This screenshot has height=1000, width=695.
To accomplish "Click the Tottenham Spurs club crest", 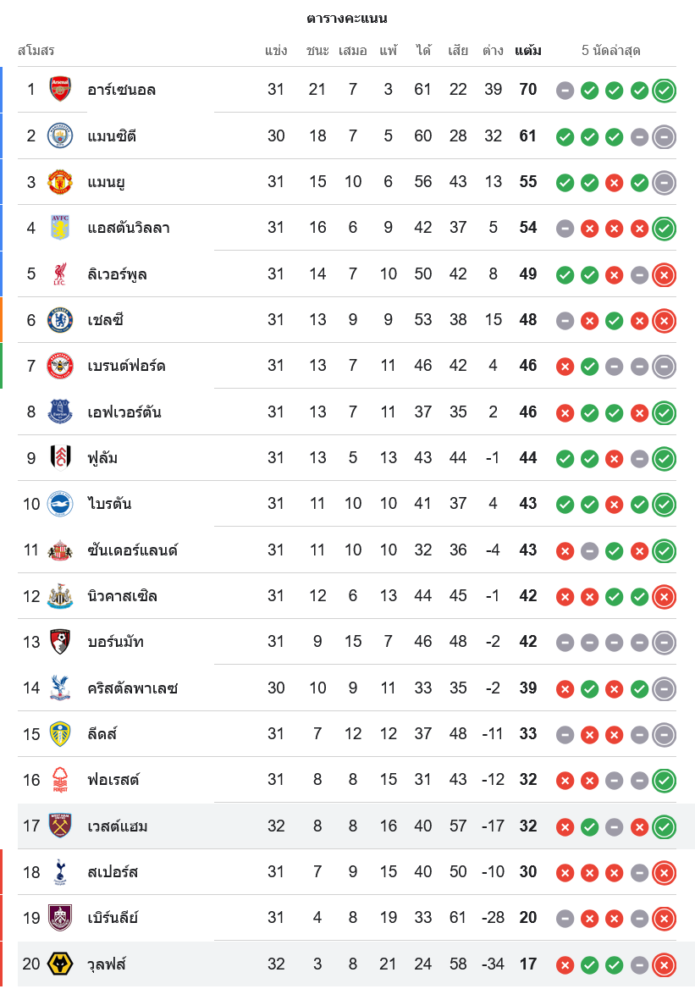I will click(x=60, y=872).
